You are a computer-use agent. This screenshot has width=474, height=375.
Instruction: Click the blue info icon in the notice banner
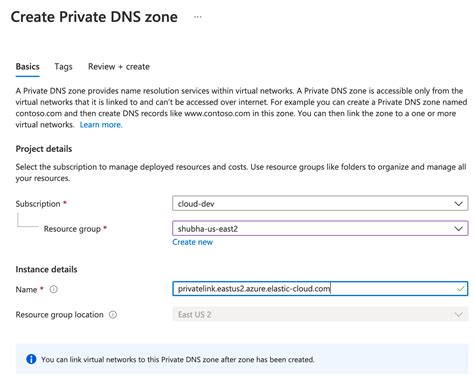pos(31,359)
